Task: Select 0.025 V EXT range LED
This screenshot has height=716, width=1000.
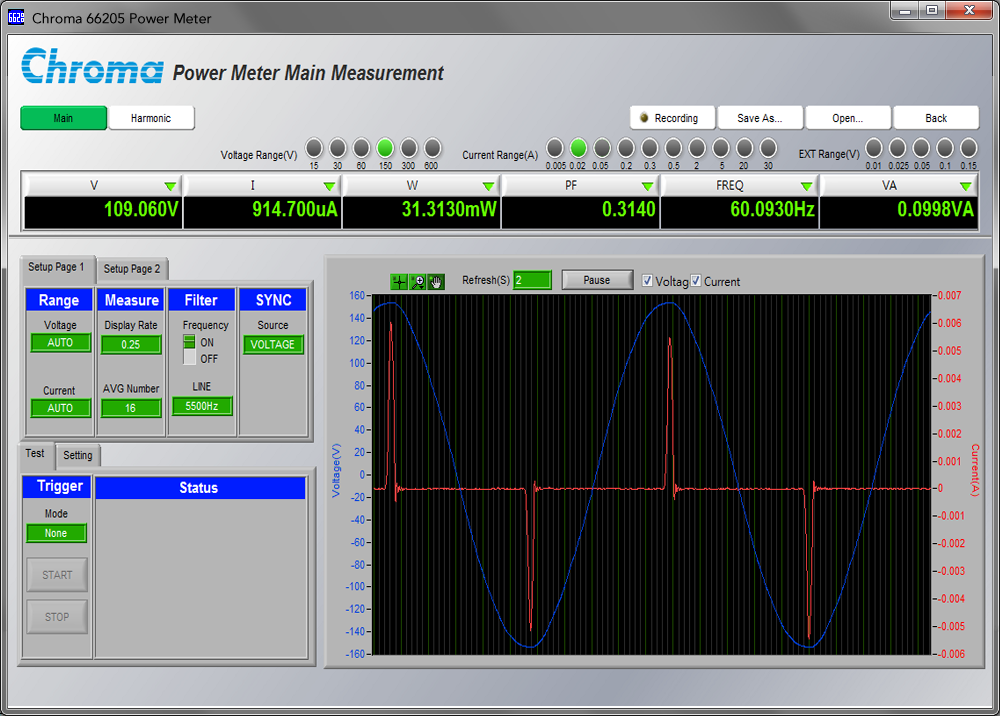Action: (897, 148)
